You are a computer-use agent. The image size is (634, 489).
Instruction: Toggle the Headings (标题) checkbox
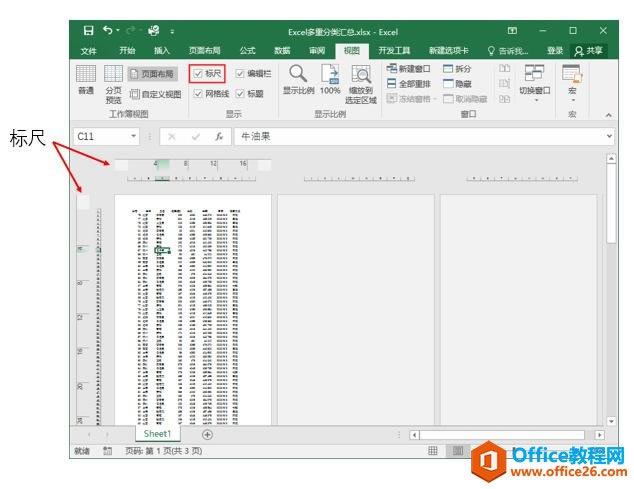(249, 94)
